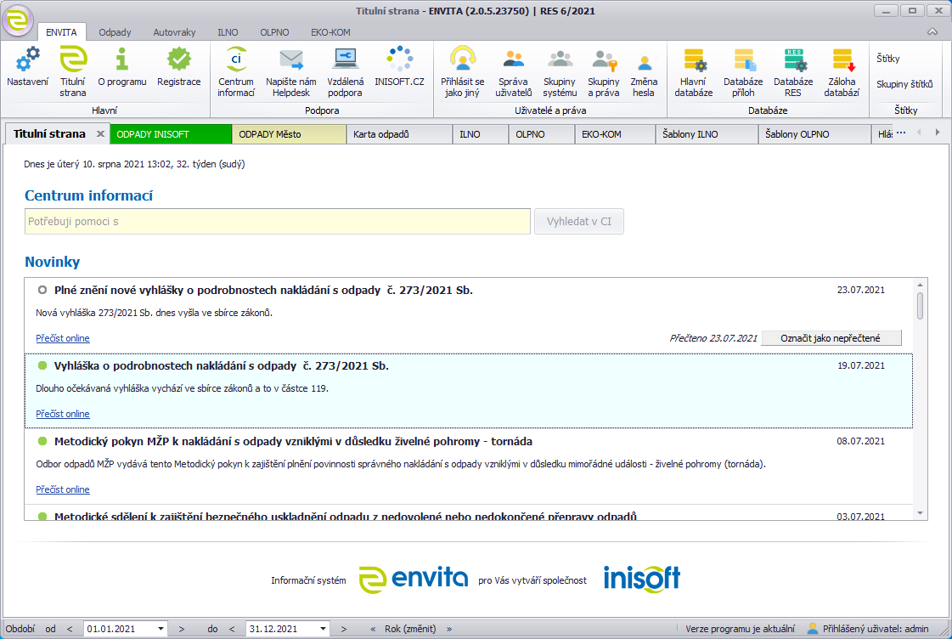Switch to the Autovraky ribbon tab

pyautogui.click(x=174, y=32)
